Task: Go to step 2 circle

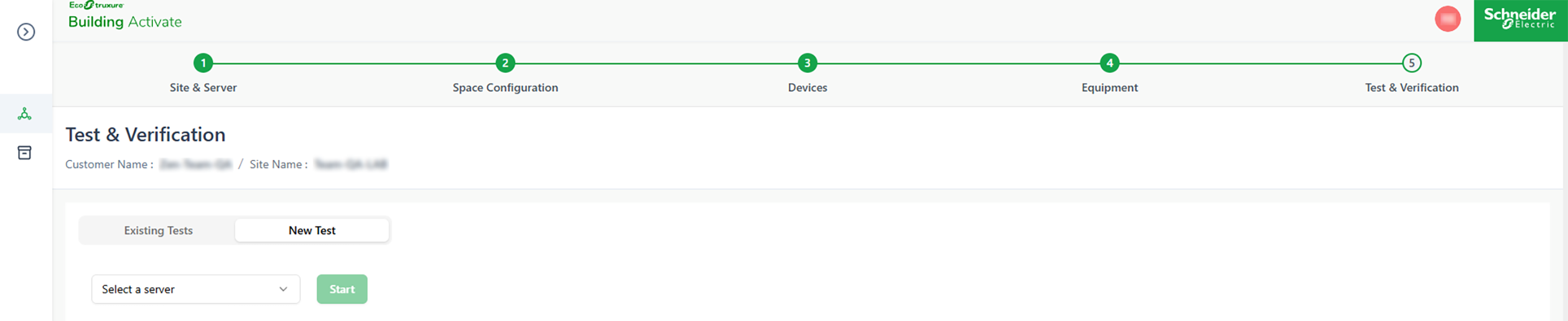Action: point(505,63)
